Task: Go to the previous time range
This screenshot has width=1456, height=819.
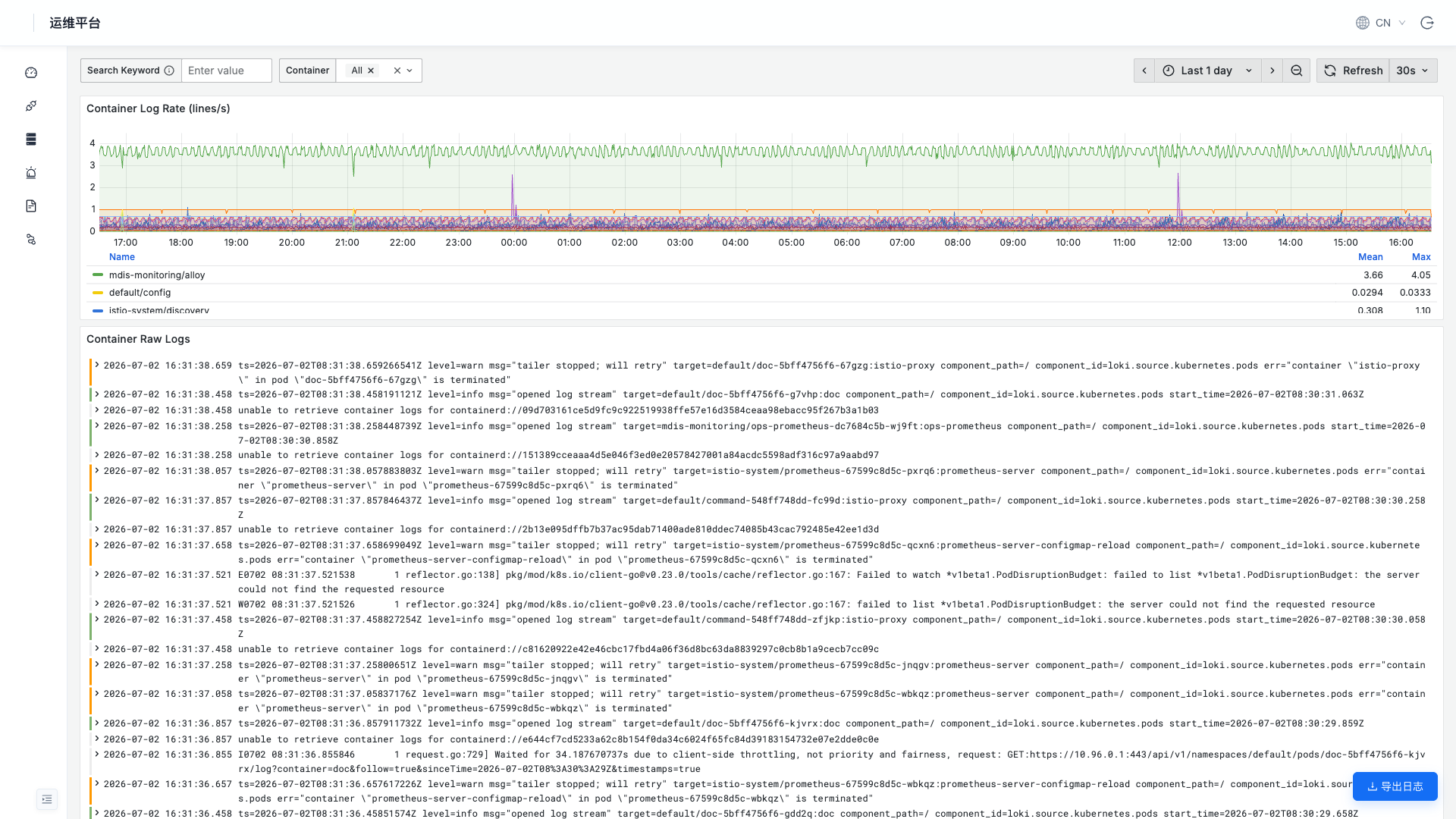Action: 1144,71
